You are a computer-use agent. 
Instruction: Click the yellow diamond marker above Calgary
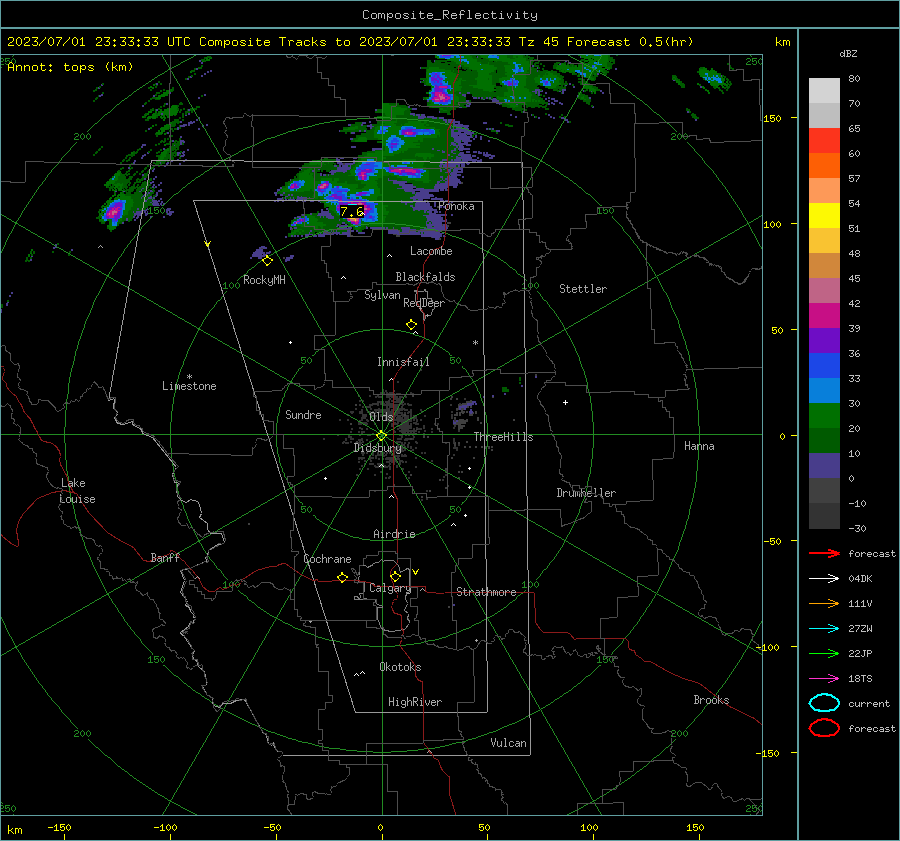click(x=395, y=576)
